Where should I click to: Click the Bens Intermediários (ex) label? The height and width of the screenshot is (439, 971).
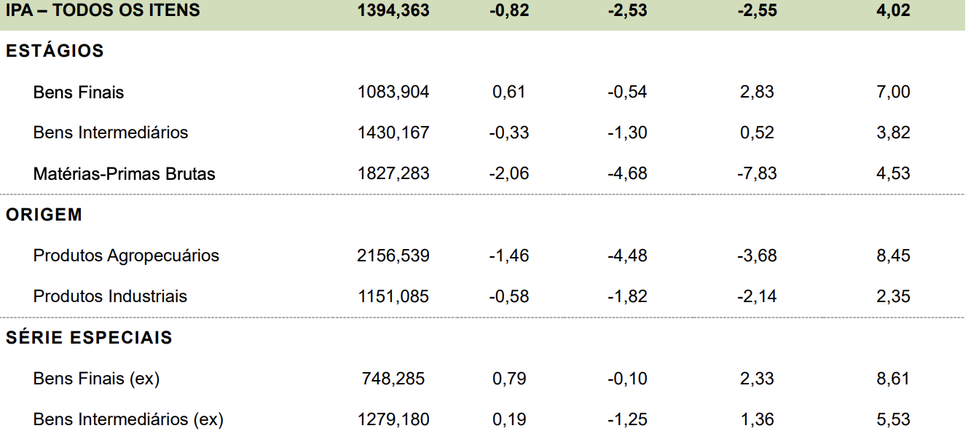[128, 419]
